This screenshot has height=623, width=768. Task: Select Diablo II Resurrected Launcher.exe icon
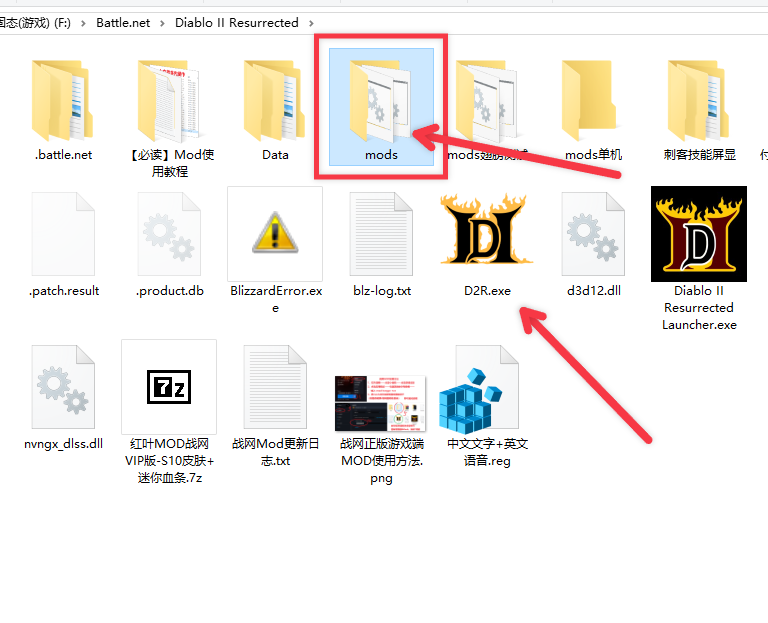699,234
